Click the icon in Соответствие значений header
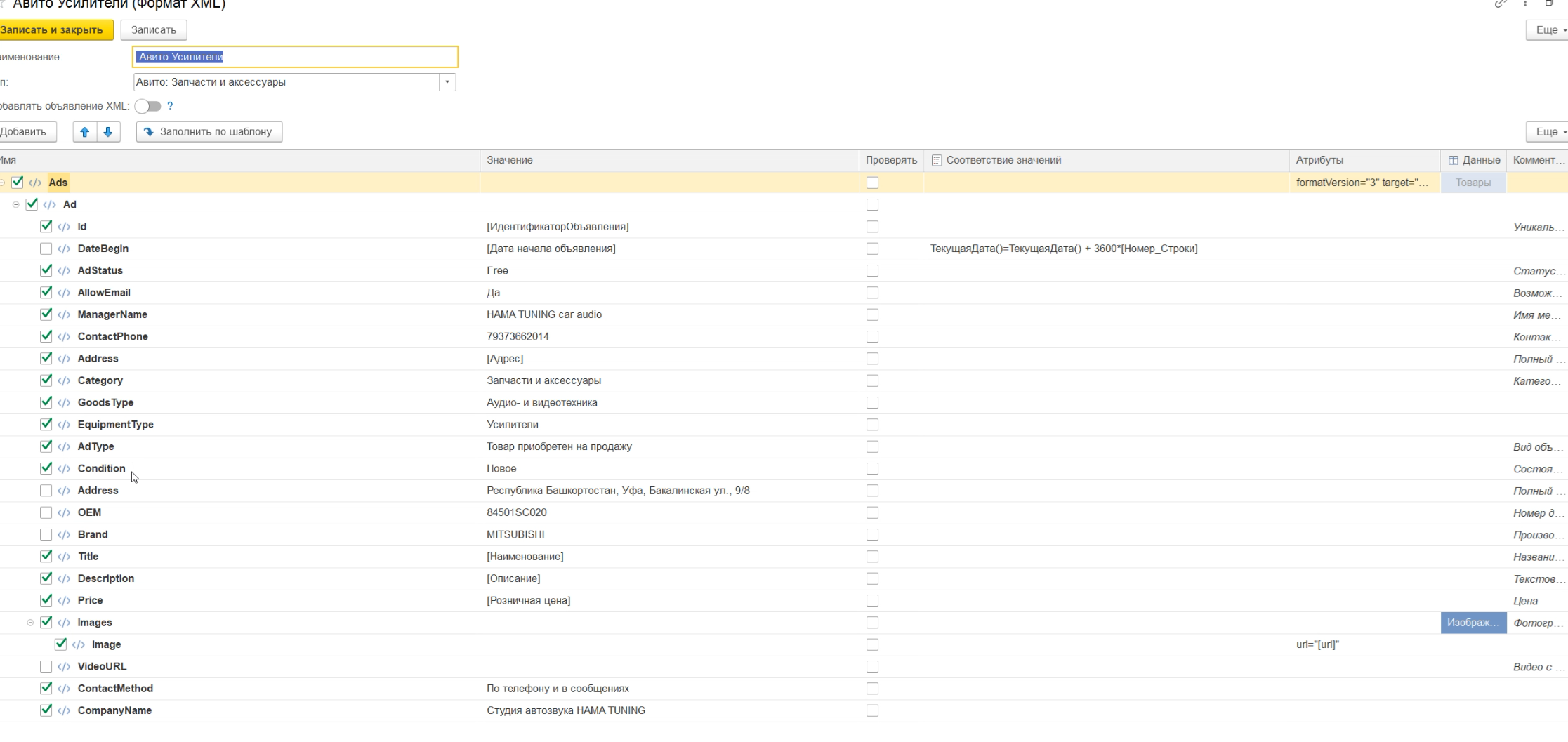 [936, 161]
